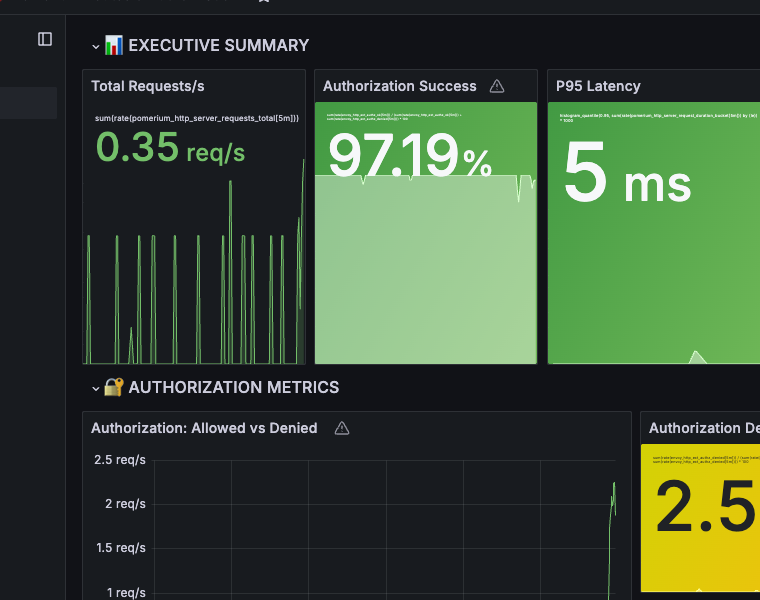Click the AUTHORIZATION METRICS row heading
Viewport: 760px width, 600px height.
click(234, 387)
